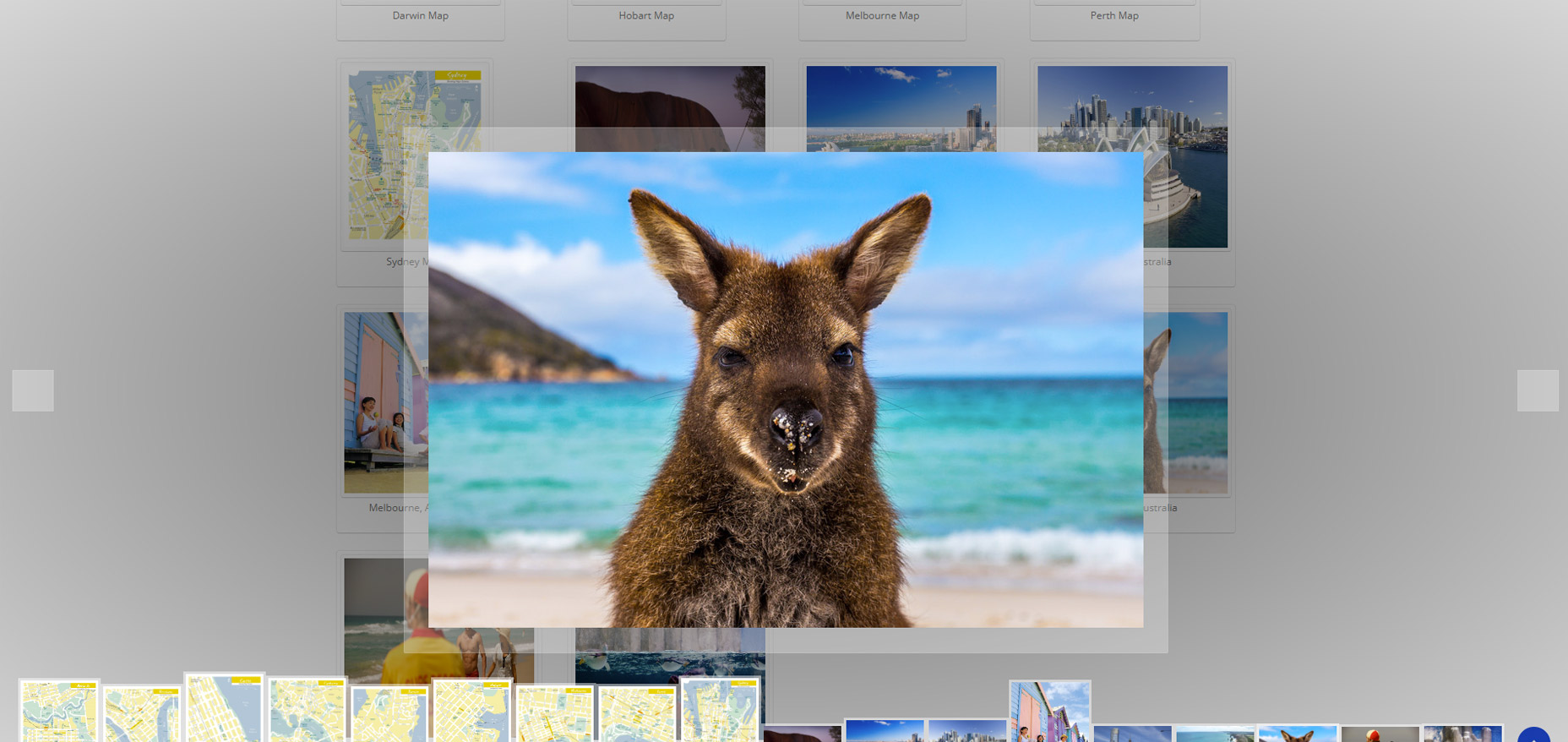Open the Darwin map thumbnail in the strip
Screen dimensions: 1568x742
pyautogui.click(x=390, y=714)
